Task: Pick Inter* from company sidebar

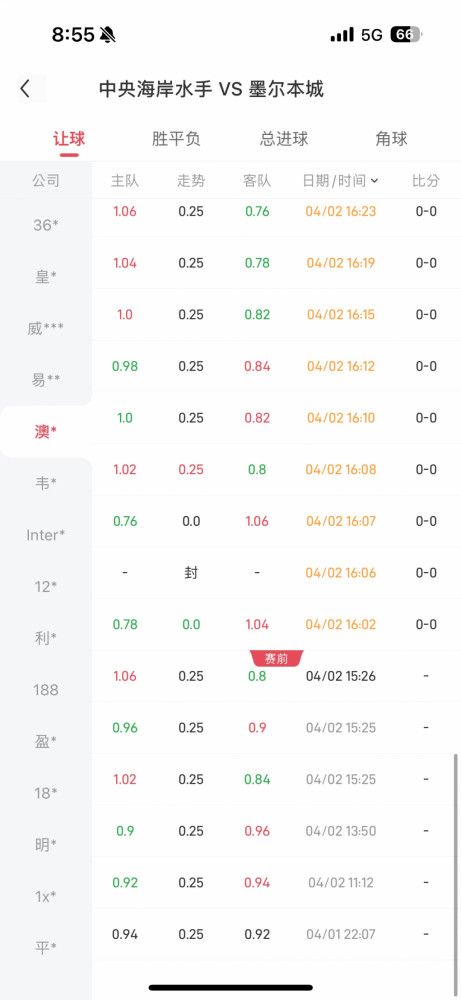Action: click(x=46, y=535)
